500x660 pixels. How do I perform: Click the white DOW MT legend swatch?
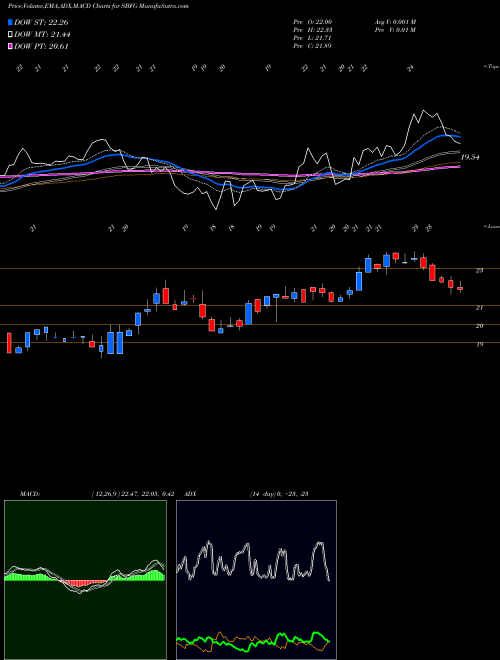click(x=11, y=35)
